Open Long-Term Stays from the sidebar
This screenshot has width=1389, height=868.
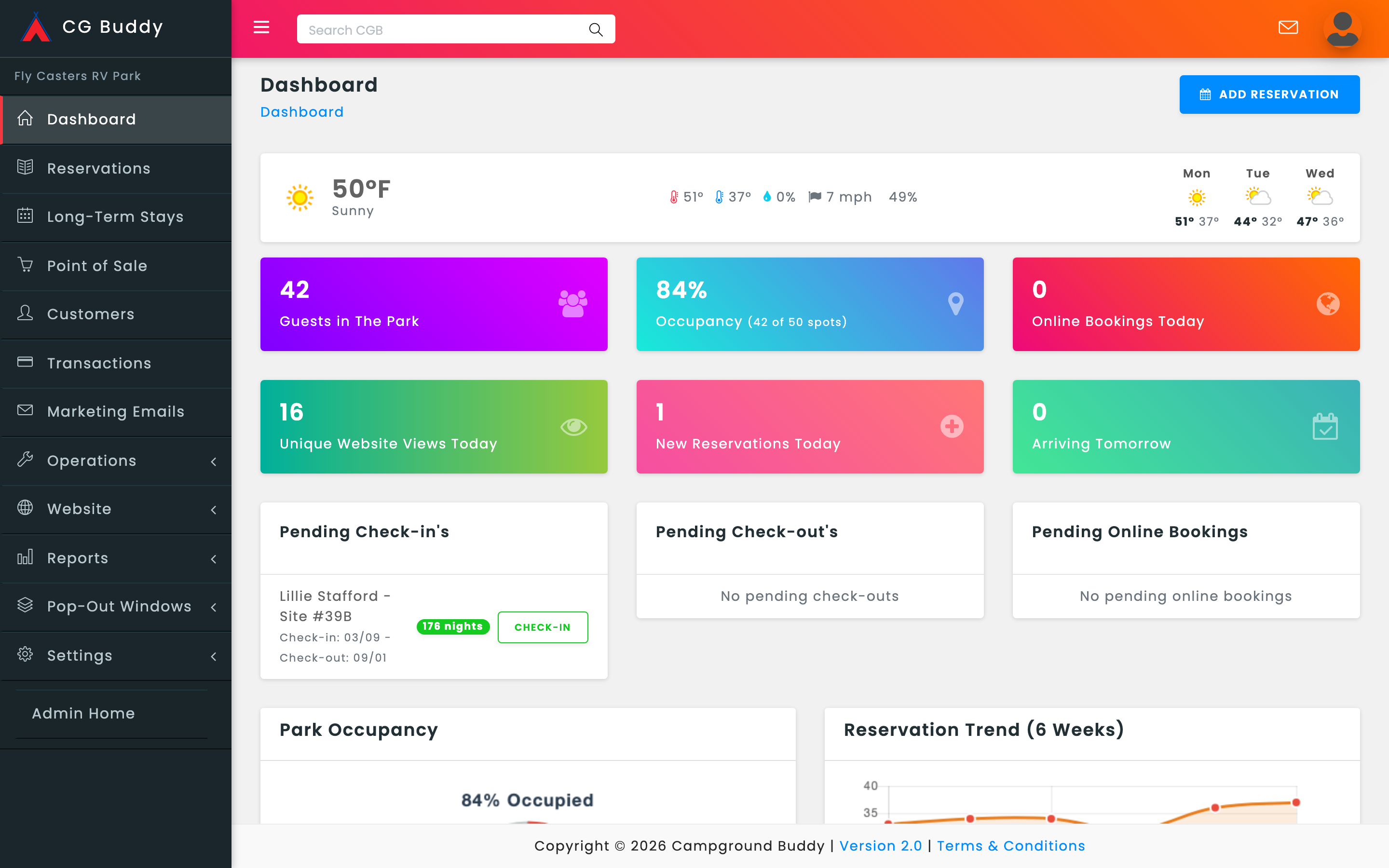coord(115,217)
